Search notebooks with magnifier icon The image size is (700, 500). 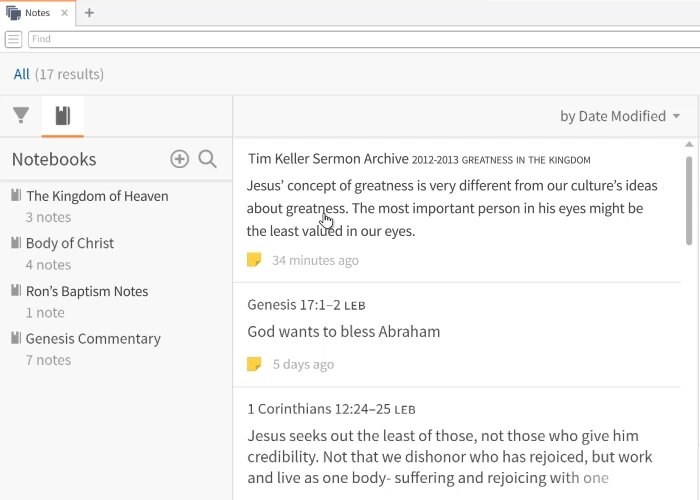(x=208, y=159)
